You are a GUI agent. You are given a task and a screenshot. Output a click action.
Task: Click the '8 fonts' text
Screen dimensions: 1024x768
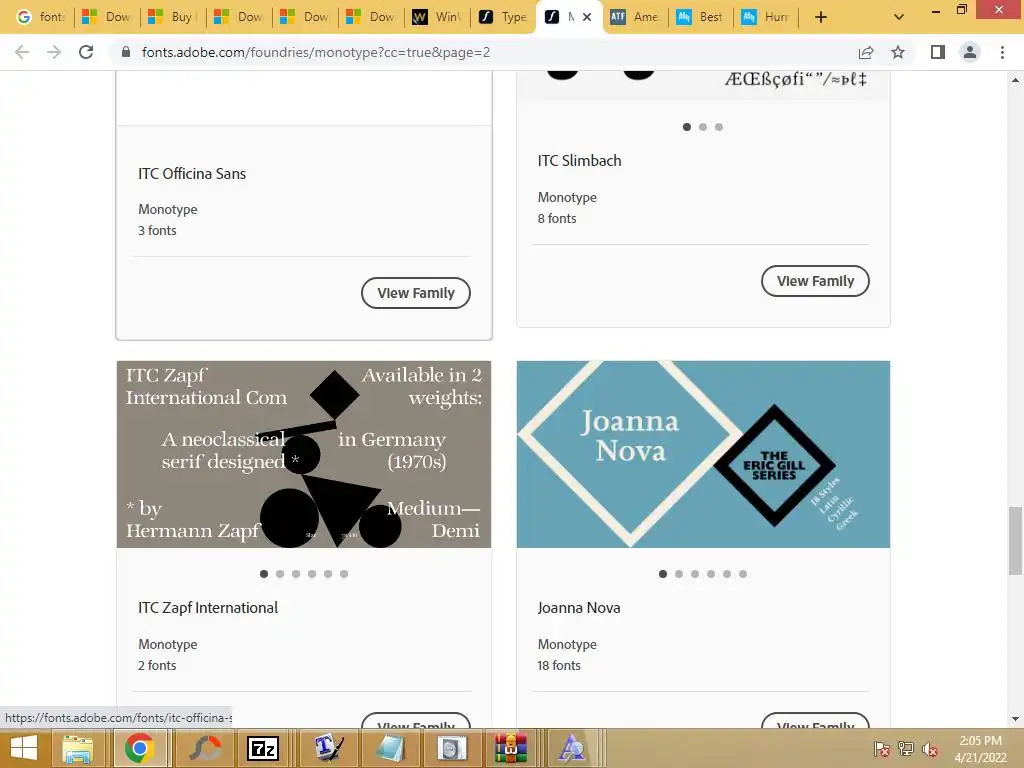556,219
